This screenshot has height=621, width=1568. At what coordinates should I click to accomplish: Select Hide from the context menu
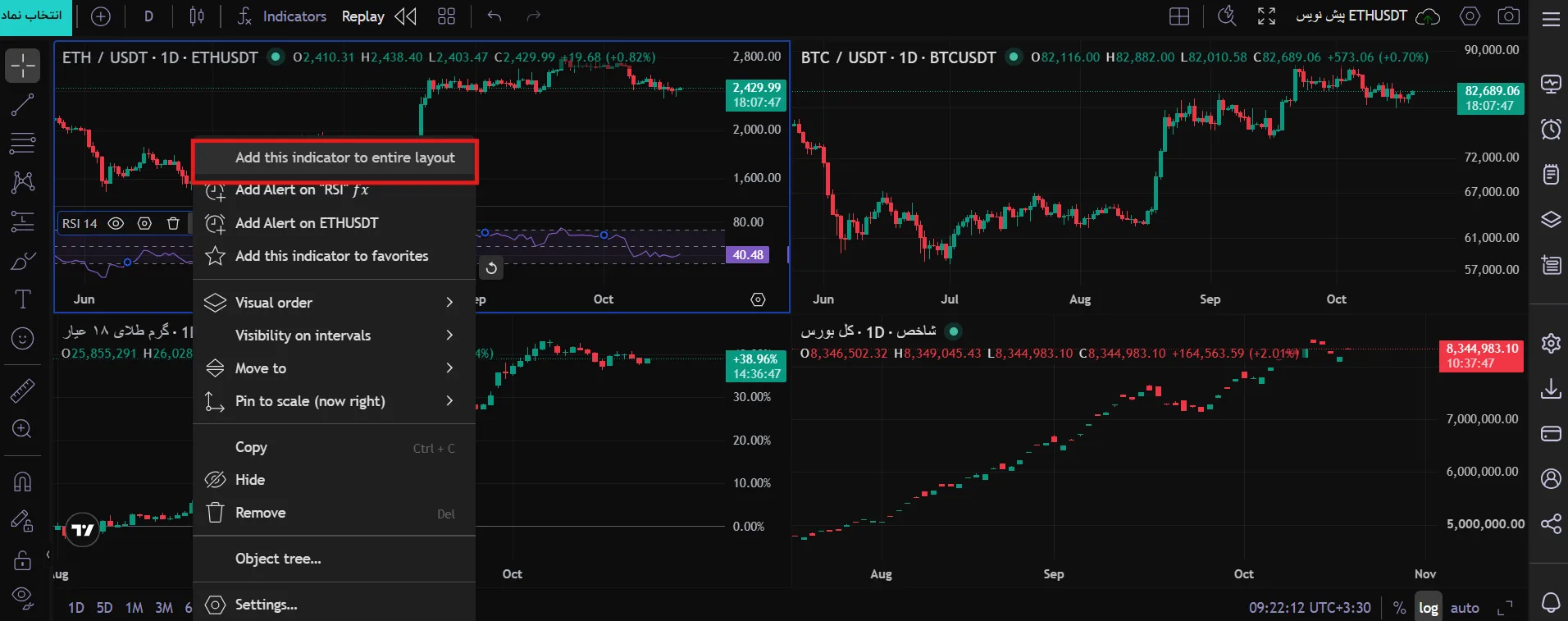click(334, 480)
